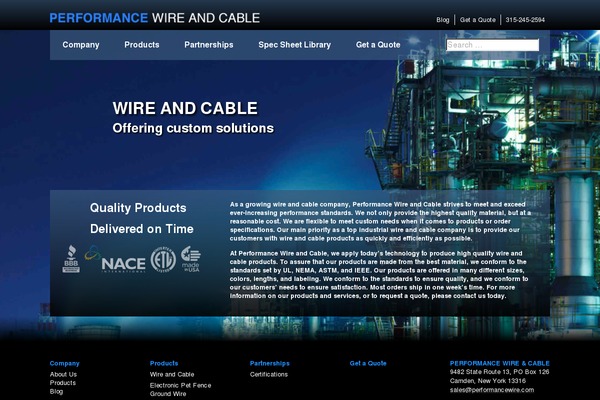Click the 9482 State Route 13 address line
The image size is (600, 400).
pos(499,372)
